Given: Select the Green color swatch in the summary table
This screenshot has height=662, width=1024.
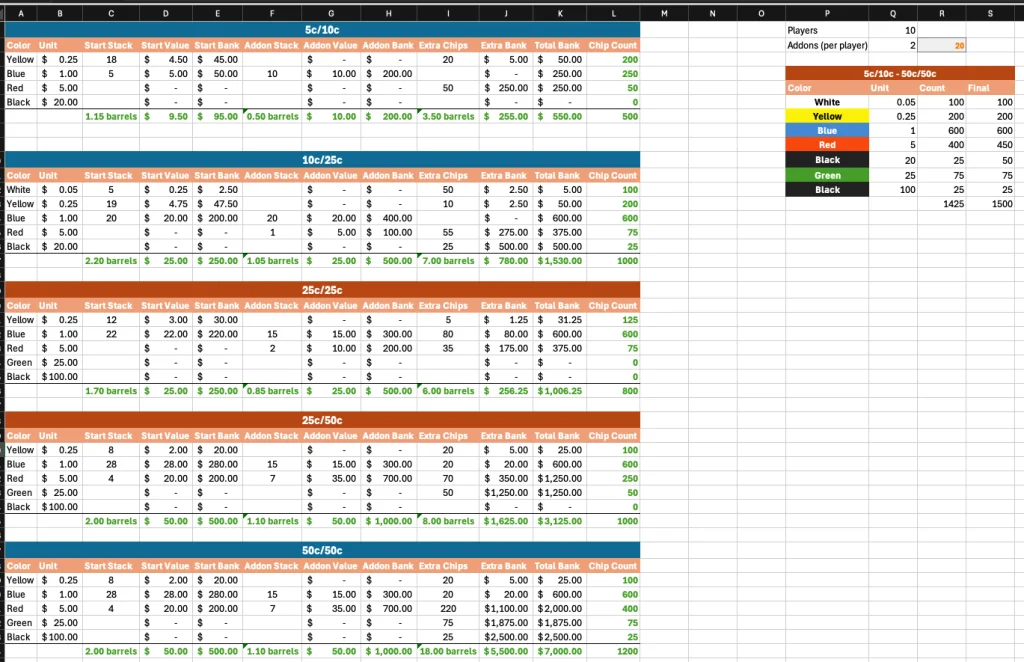Looking at the screenshot, I should (827, 175).
